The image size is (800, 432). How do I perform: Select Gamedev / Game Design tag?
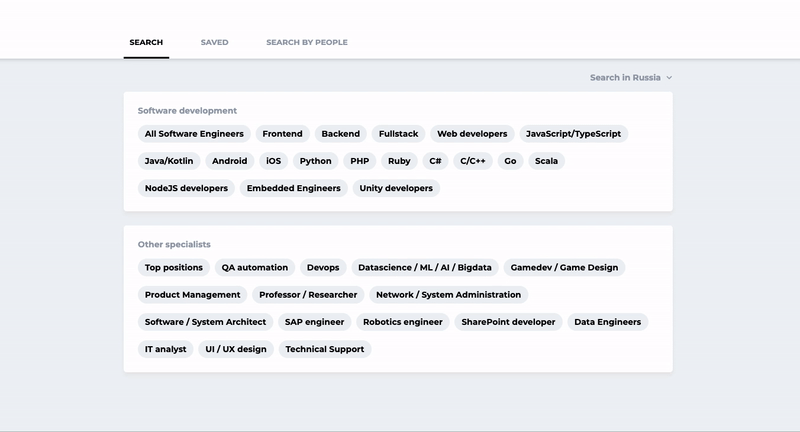[x=564, y=267]
